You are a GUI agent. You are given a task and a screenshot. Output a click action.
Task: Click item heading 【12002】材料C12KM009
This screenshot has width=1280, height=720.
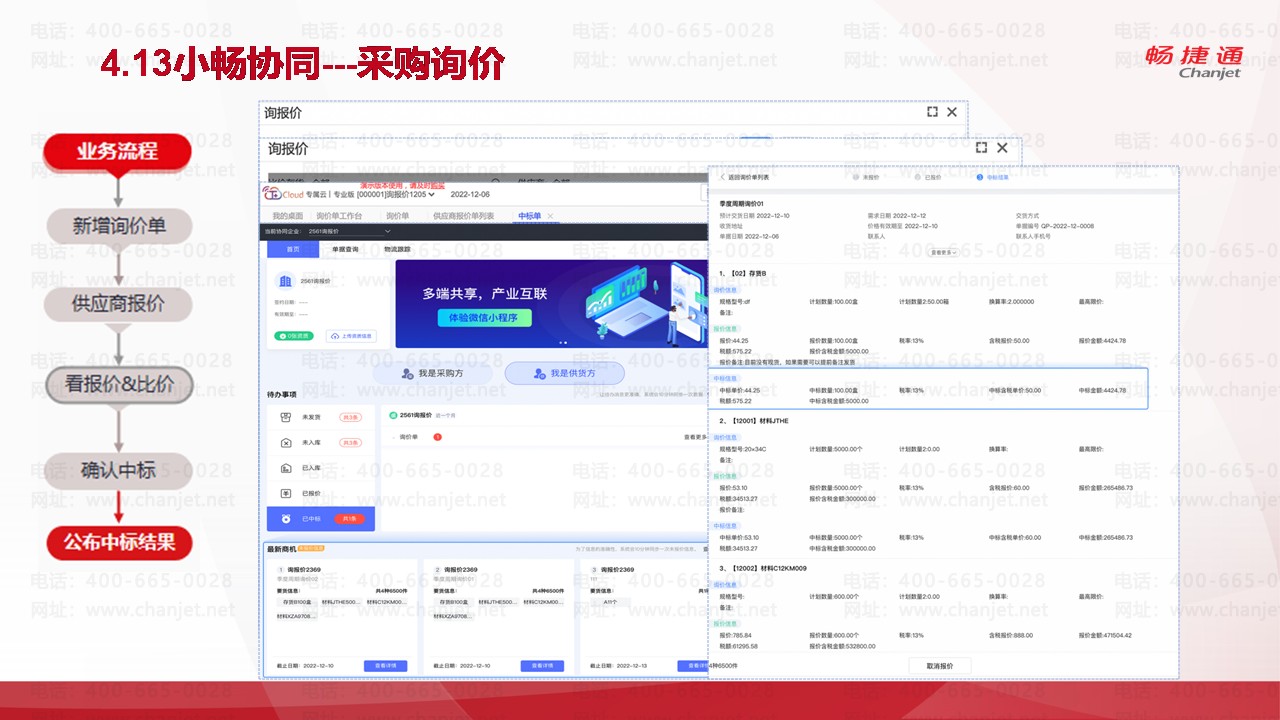click(762, 568)
